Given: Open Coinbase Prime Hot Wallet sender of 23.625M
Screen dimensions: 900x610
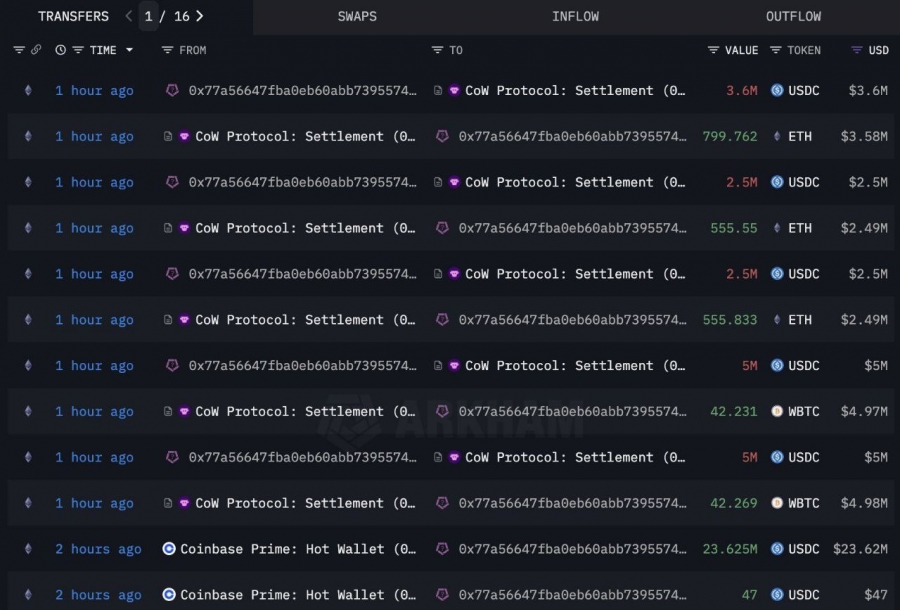Looking at the screenshot, I should tap(297, 549).
